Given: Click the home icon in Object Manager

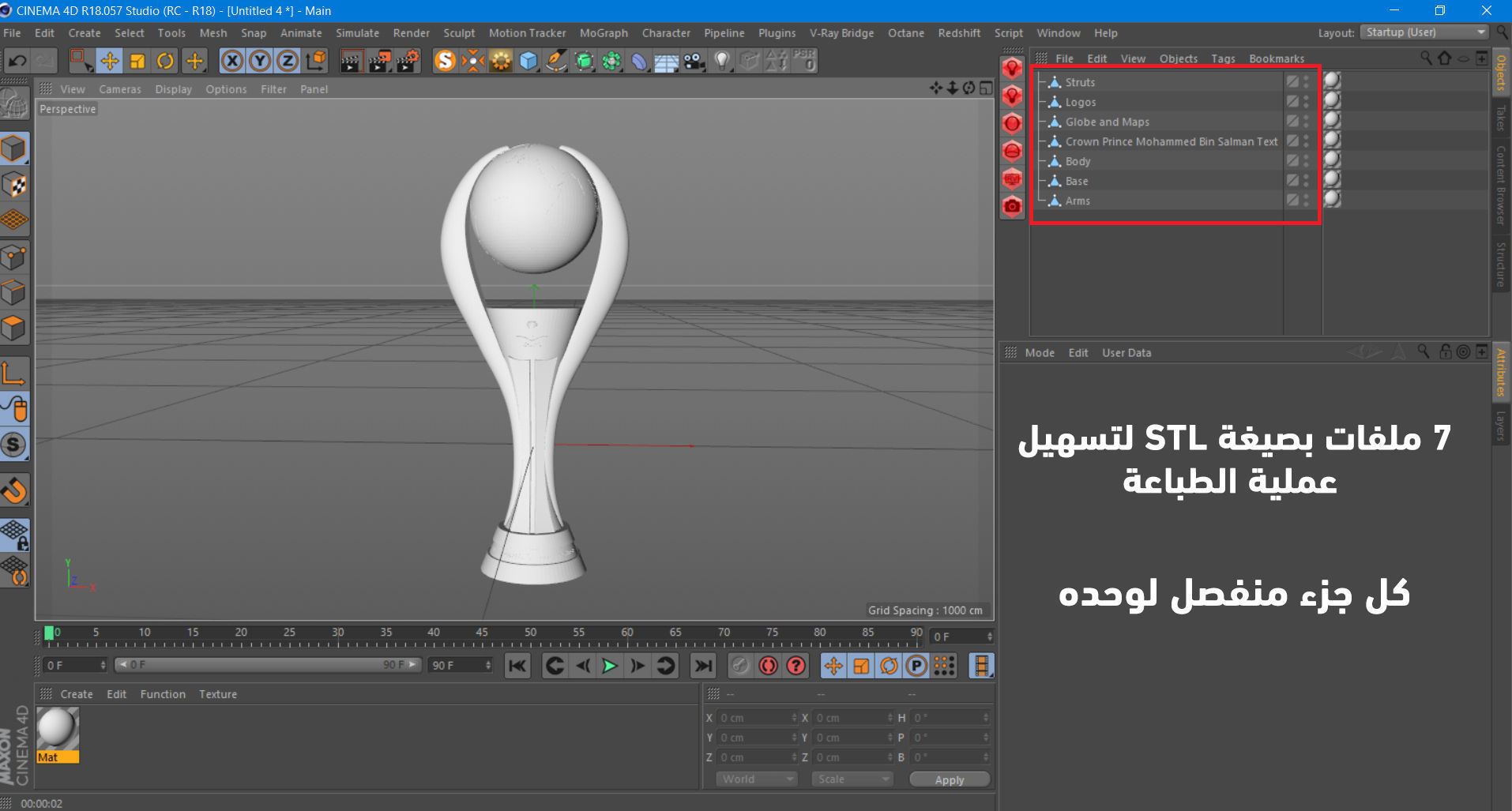Looking at the screenshot, I should (x=1445, y=58).
